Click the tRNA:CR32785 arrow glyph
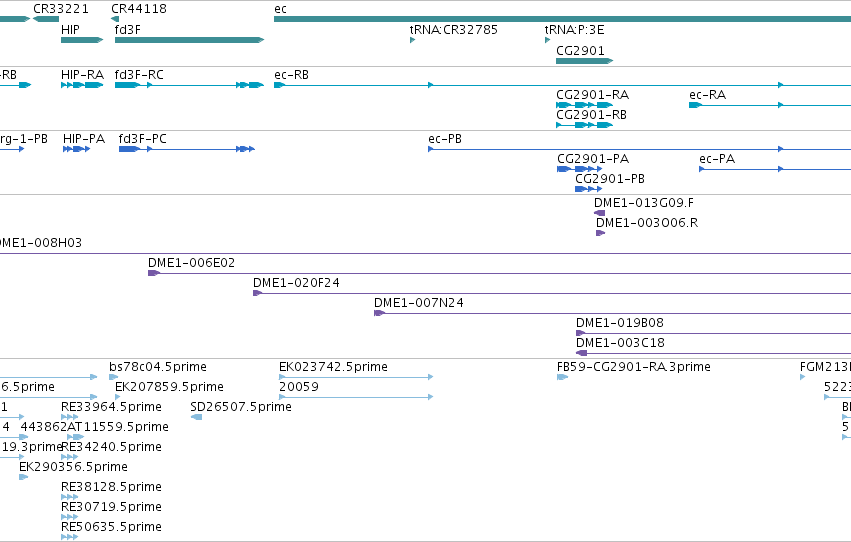The image size is (851, 542). (412, 40)
